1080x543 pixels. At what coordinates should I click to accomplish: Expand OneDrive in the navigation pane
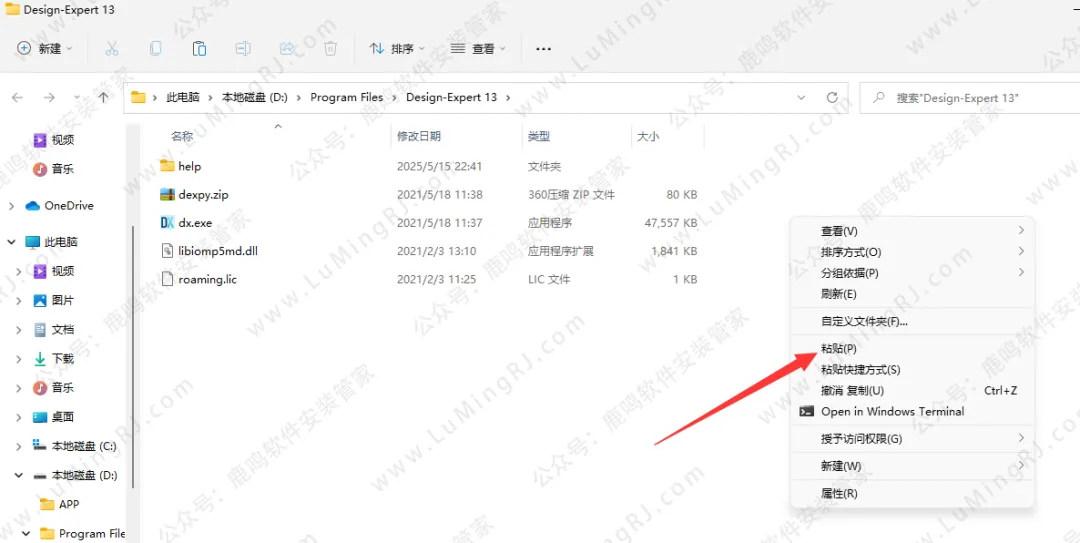click(x=12, y=205)
